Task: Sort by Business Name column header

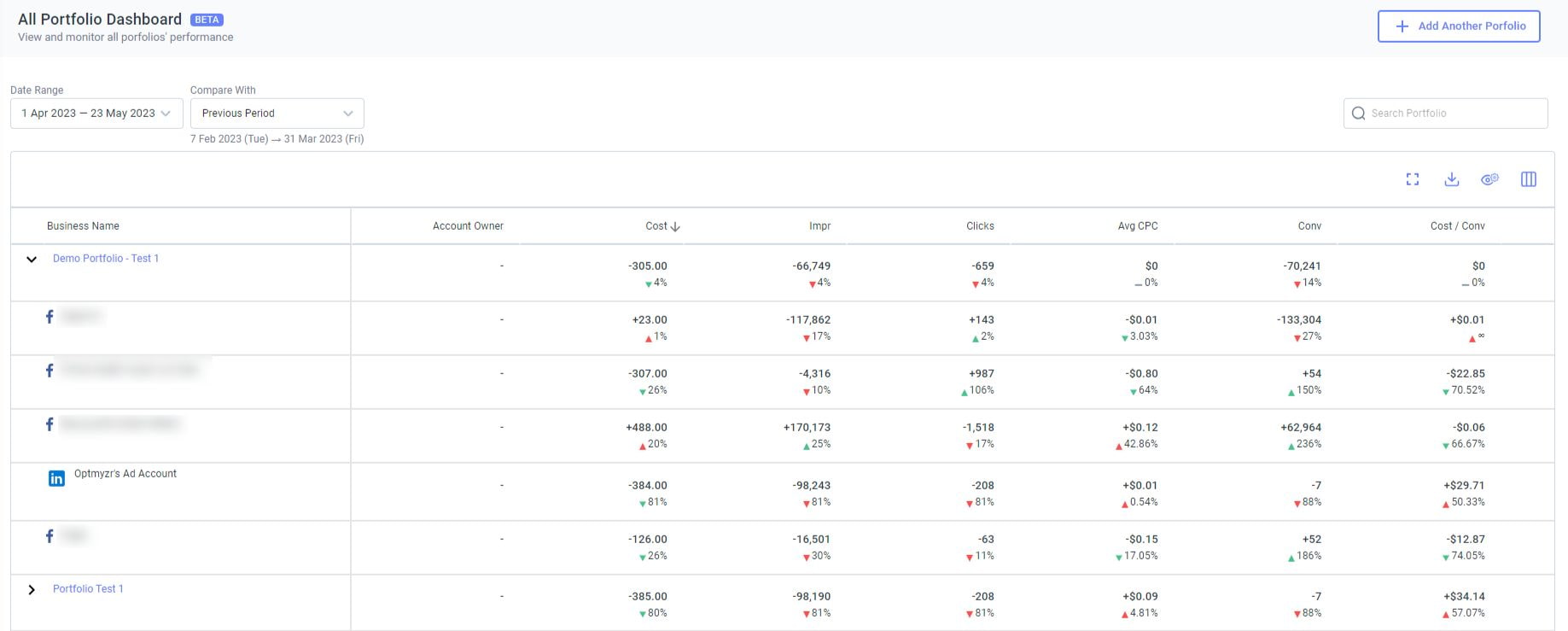Action: pyautogui.click(x=83, y=226)
